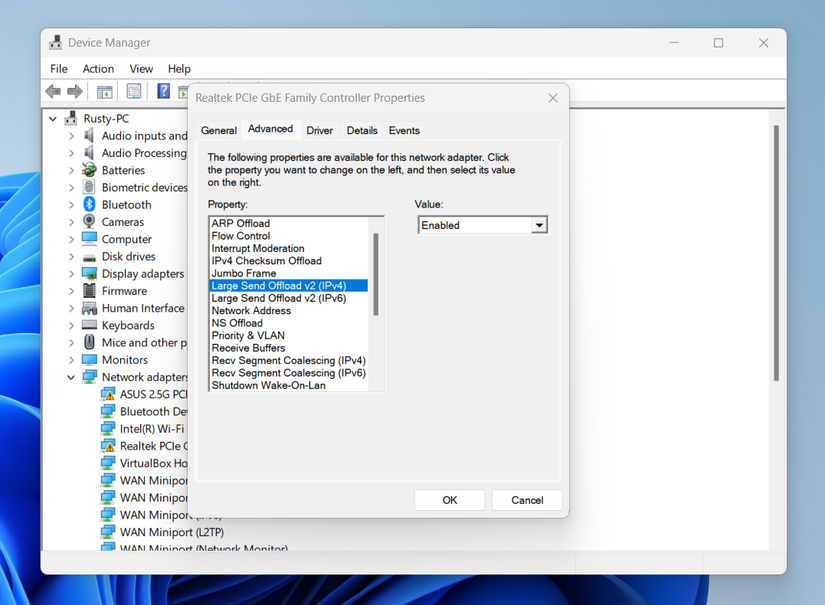The image size is (825, 605).
Task: Click the Device Manager title bar icon
Action: (x=55, y=43)
